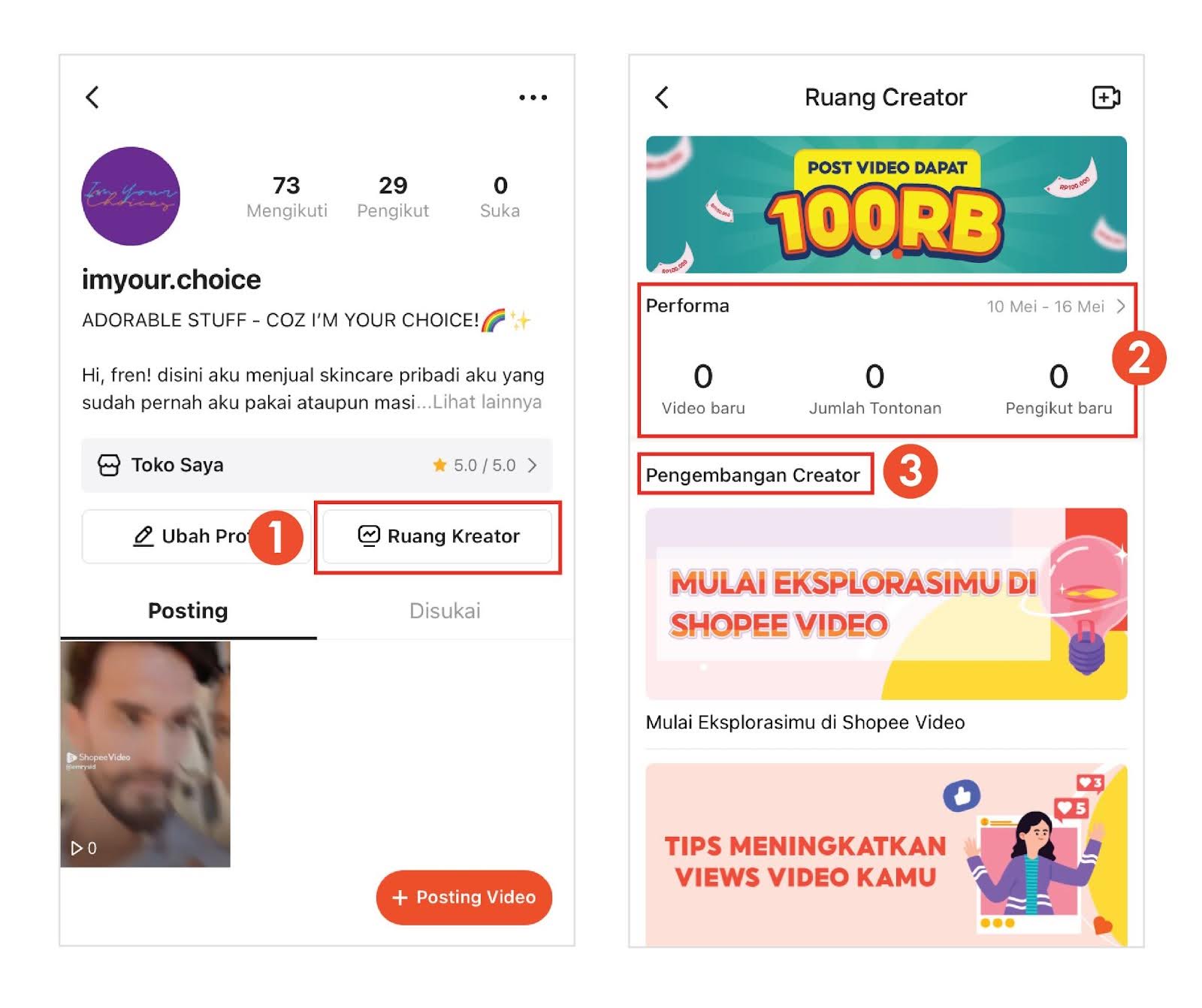1202x1008 pixels.
Task: Switch to the Disukai tab
Action: click(445, 611)
